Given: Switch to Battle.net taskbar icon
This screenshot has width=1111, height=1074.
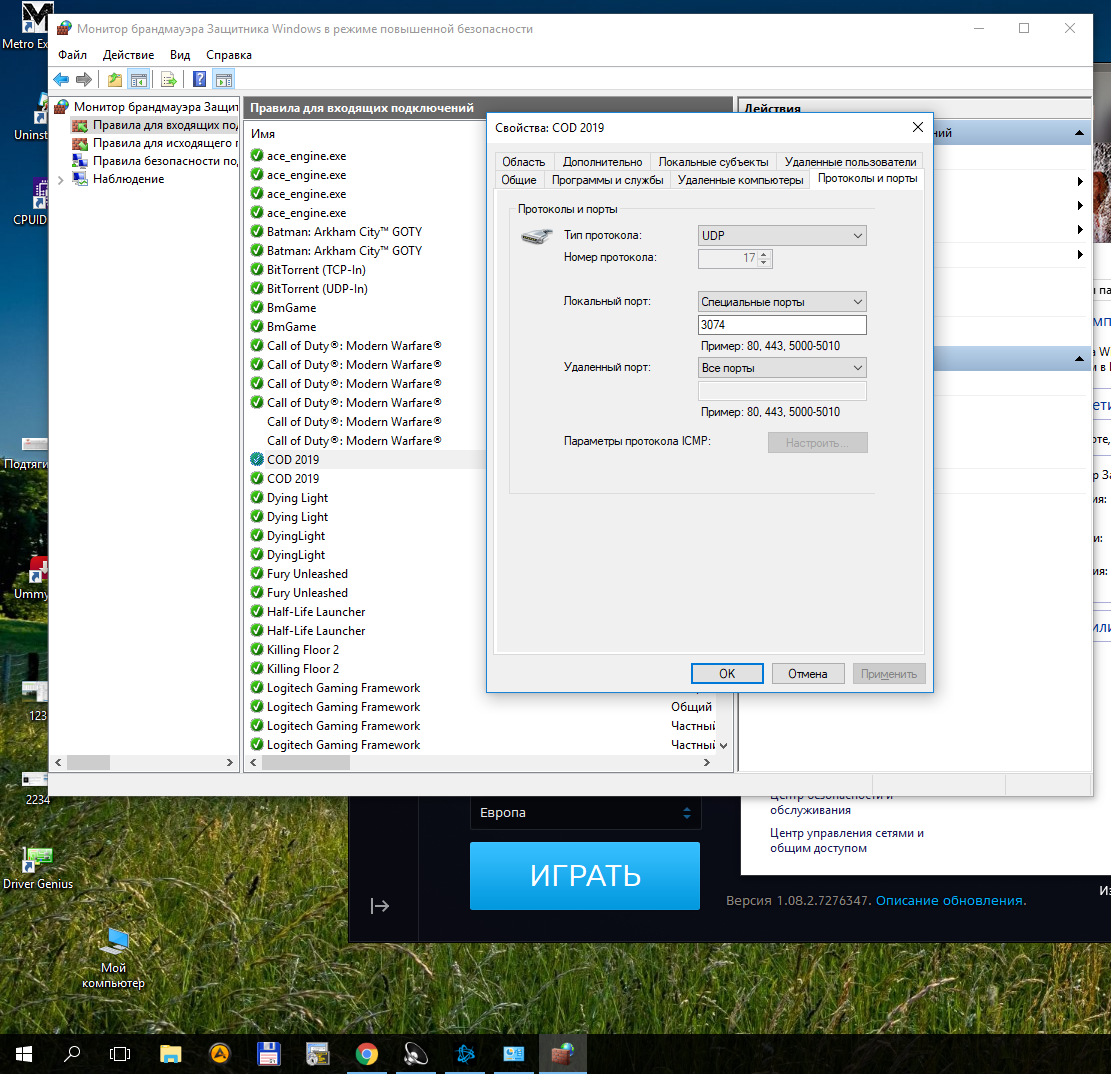Looking at the screenshot, I should click(465, 1054).
